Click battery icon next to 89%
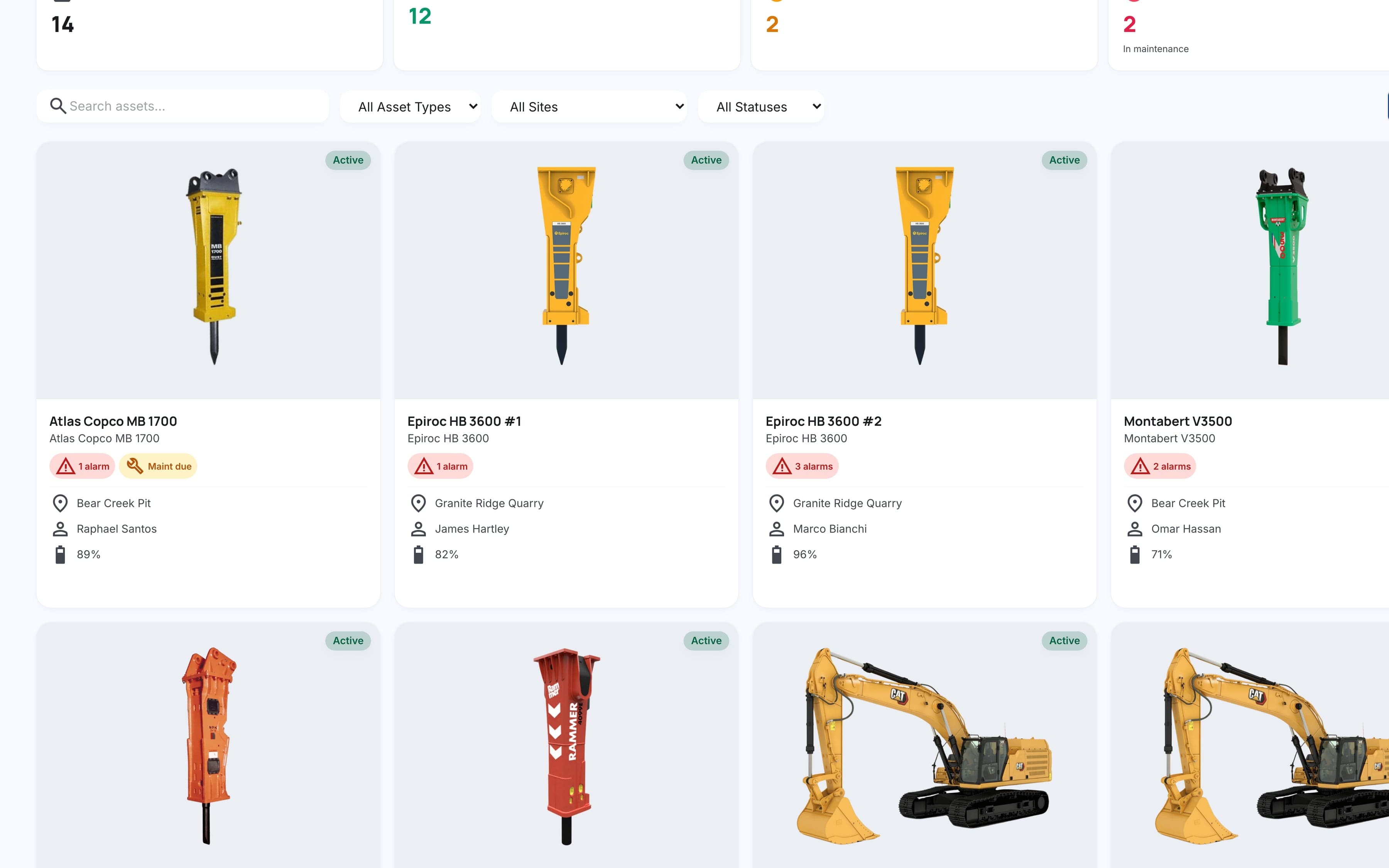The width and height of the screenshot is (1389, 868). point(60,555)
